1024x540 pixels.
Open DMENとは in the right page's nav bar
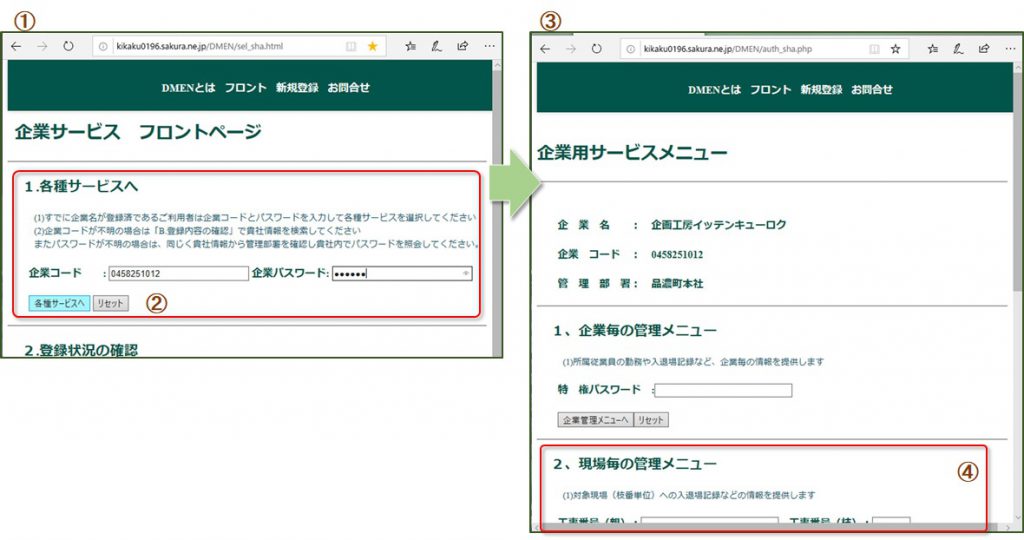714,90
